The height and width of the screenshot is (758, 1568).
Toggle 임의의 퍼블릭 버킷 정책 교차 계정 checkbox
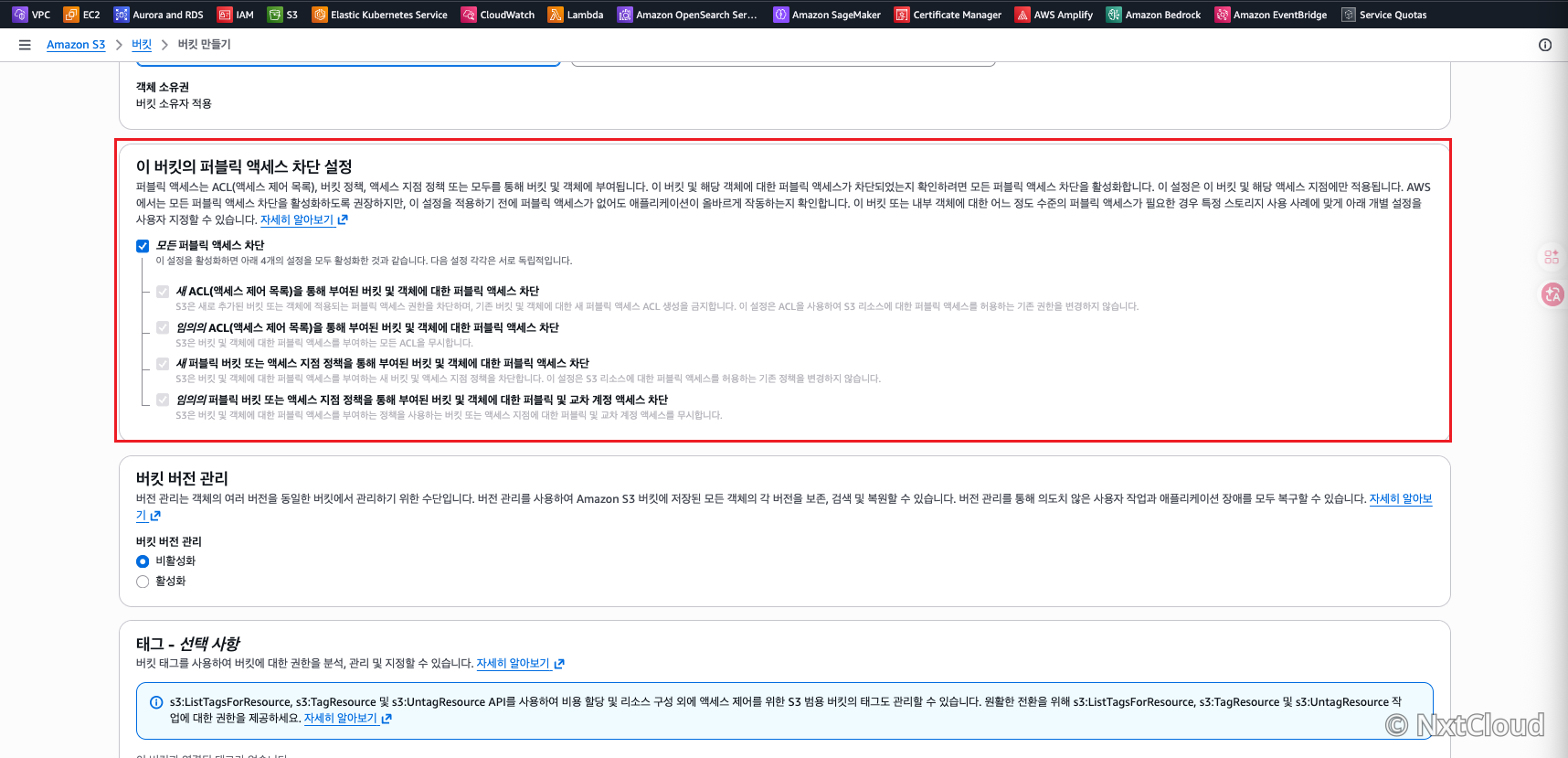tap(163, 400)
